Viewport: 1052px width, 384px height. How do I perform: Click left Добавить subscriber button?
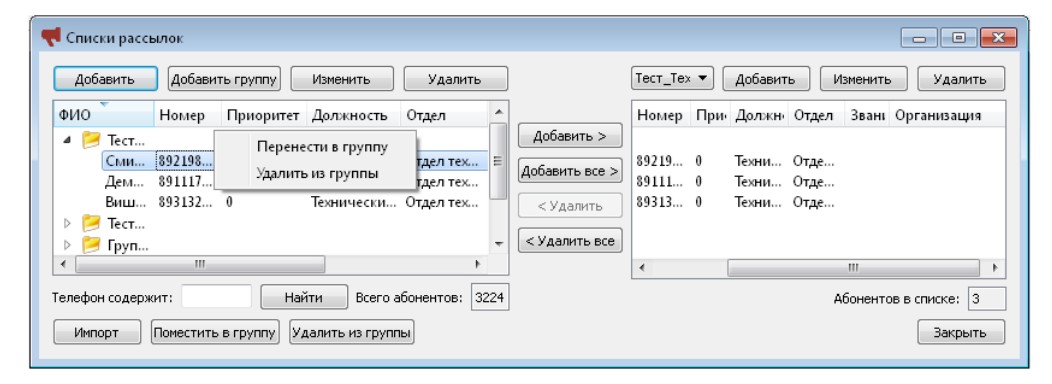tap(105, 79)
